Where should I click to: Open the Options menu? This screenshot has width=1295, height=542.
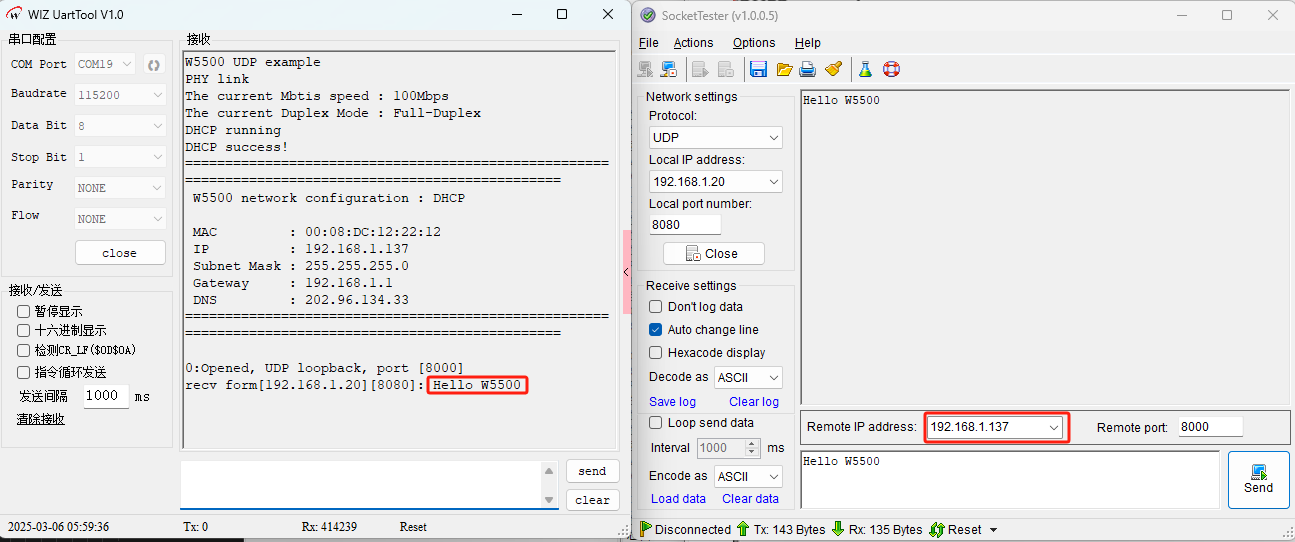(x=753, y=43)
